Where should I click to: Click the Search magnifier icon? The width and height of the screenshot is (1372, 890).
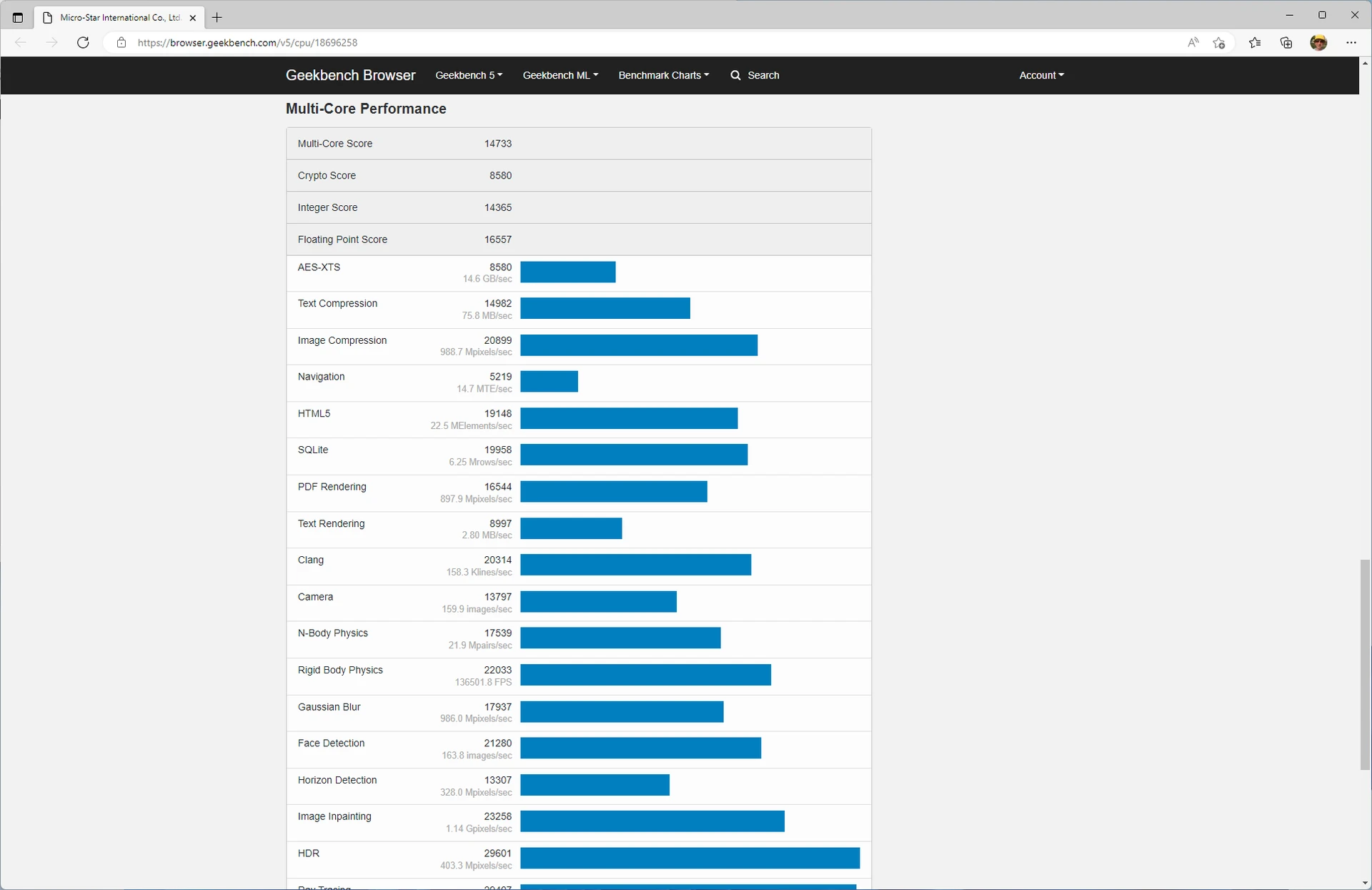coord(735,75)
